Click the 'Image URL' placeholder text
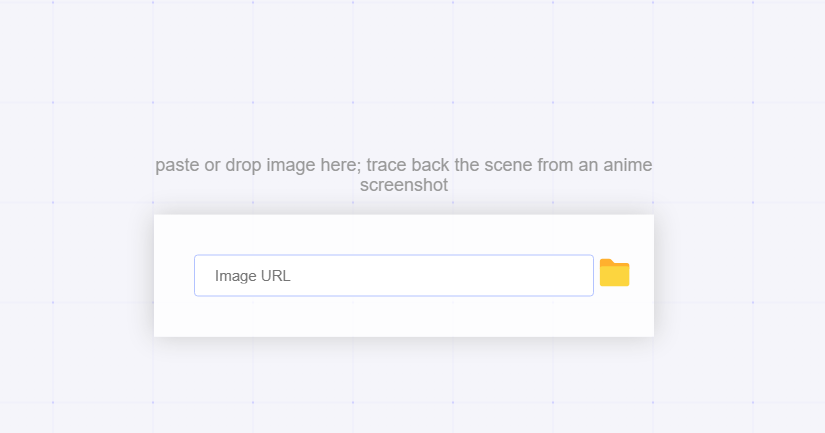The width and height of the screenshot is (825, 433). (253, 276)
